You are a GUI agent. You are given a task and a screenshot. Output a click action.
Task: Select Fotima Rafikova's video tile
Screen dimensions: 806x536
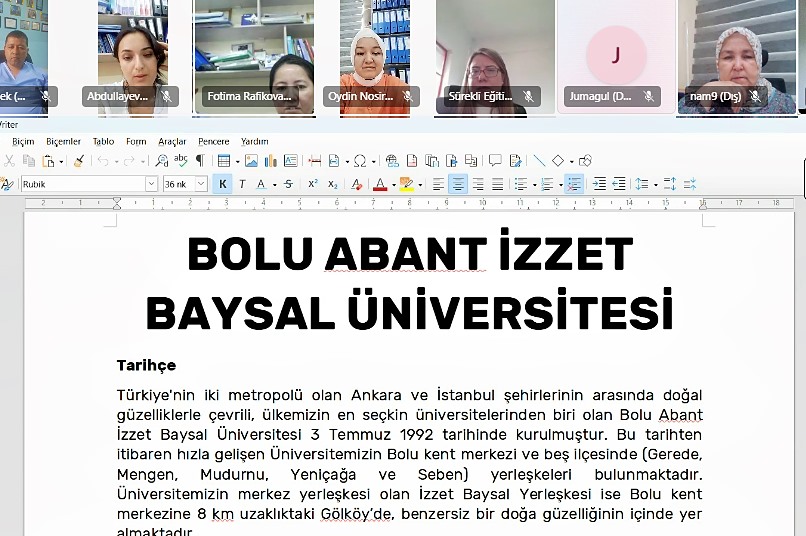[x=254, y=58]
